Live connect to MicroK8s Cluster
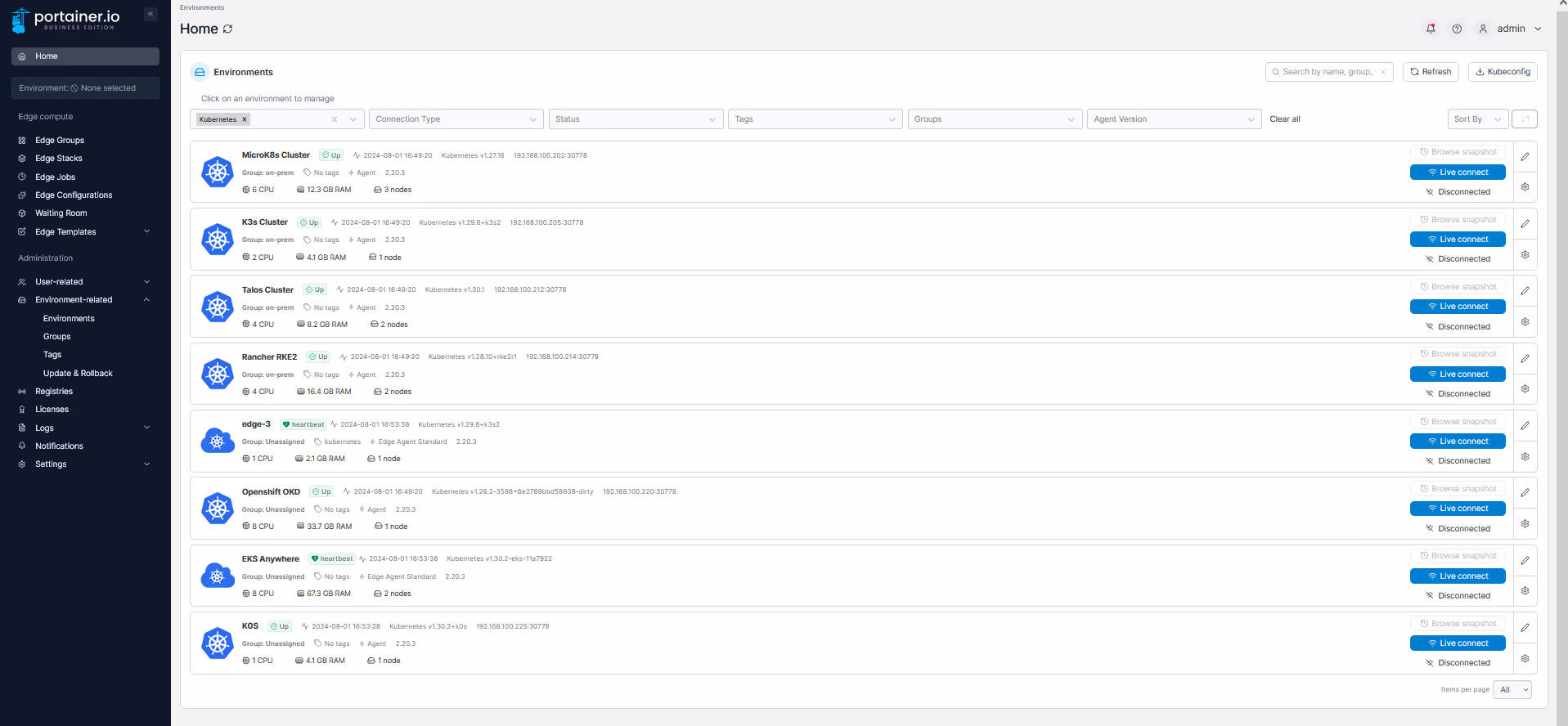The image size is (1568, 726). (1458, 173)
